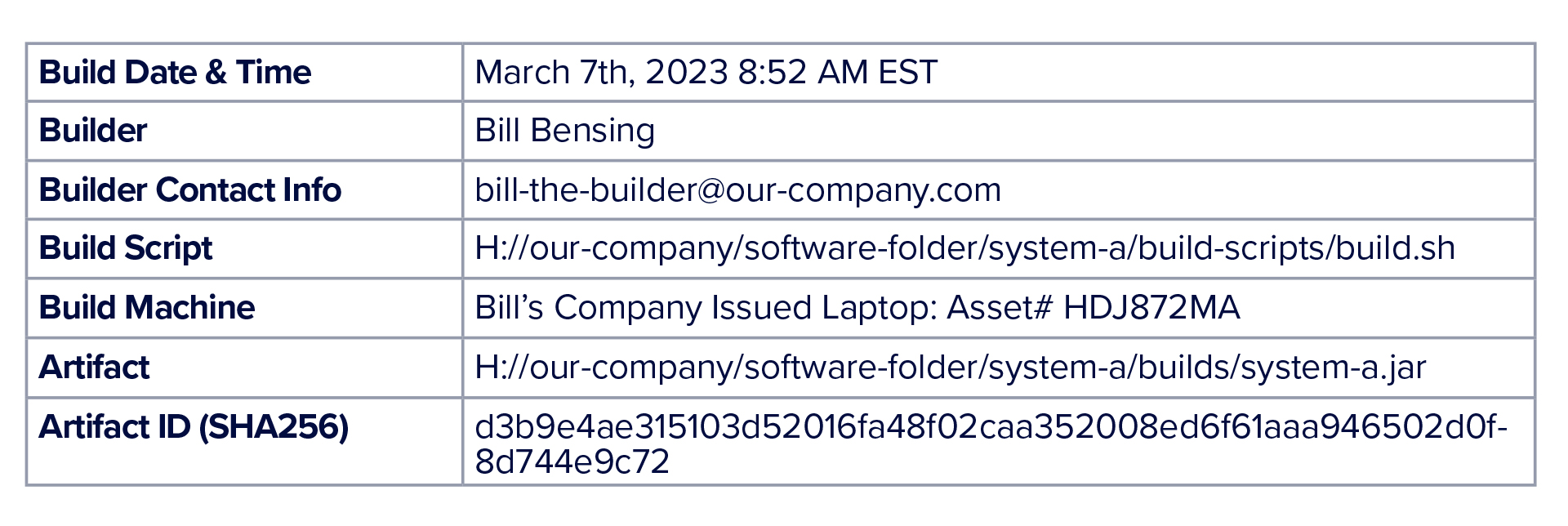The height and width of the screenshot is (526, 1568).
Task: Select the first line of the SHA256 hash
Action: (x=991, y=427)
